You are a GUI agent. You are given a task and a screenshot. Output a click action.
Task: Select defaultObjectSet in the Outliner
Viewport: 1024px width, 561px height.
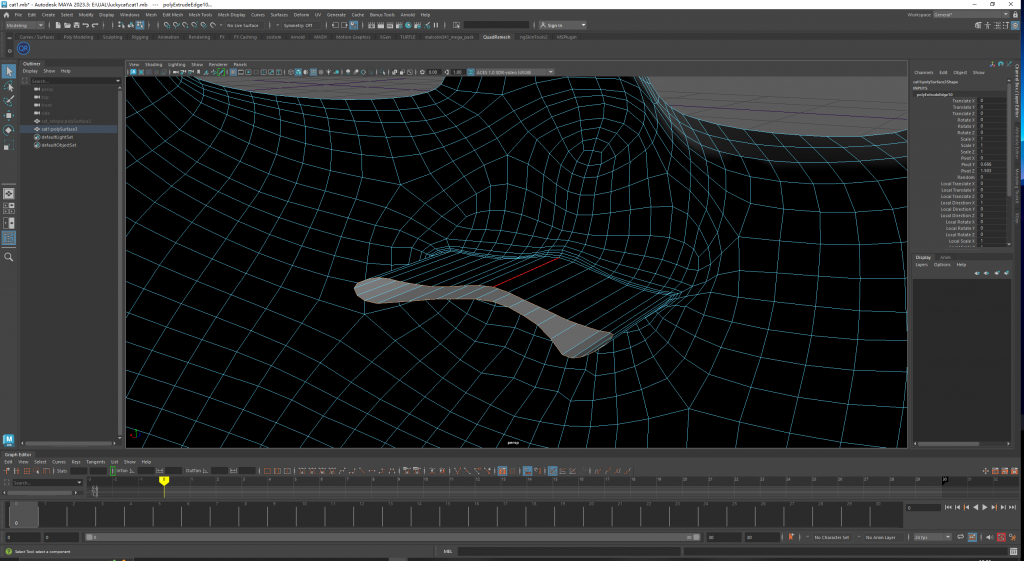tap(58, 145)
